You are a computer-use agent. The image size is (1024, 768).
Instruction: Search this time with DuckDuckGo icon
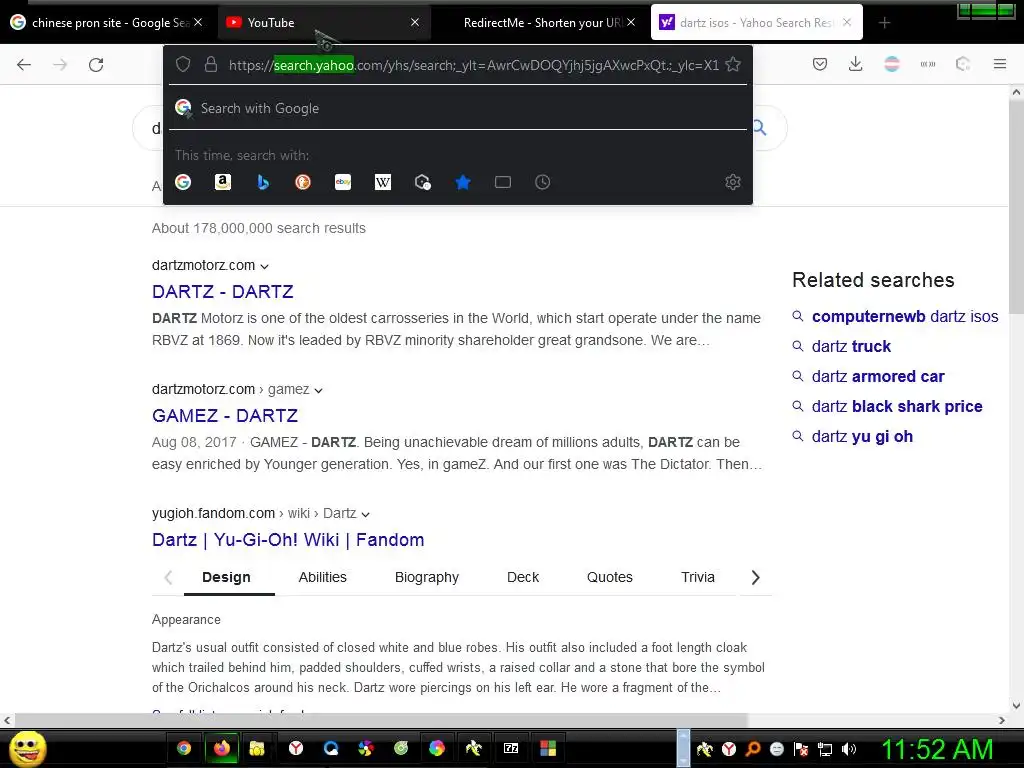point(303,182)
